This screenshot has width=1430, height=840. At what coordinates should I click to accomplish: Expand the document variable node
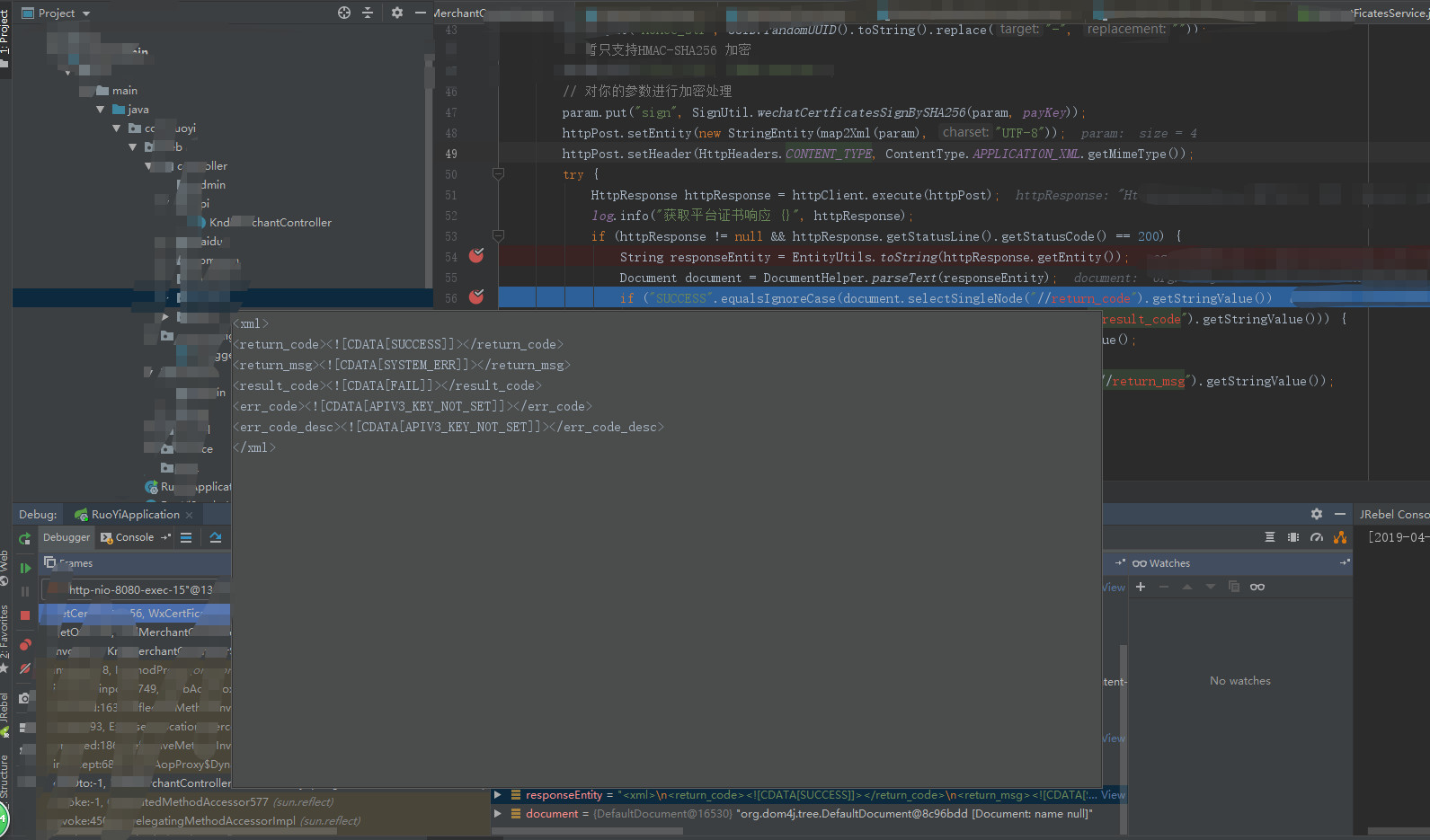(x=498, y=814)
